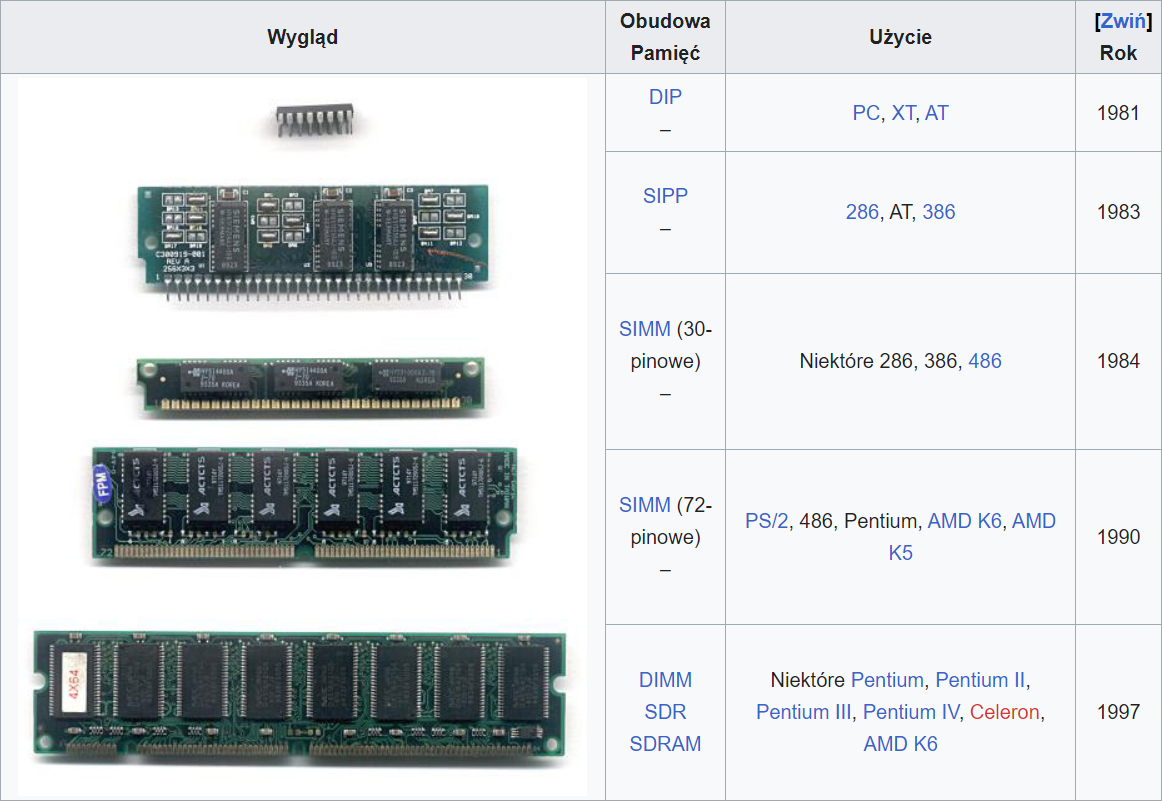
Task: Open the Pentium IV link
Action: tap(910, 712)
